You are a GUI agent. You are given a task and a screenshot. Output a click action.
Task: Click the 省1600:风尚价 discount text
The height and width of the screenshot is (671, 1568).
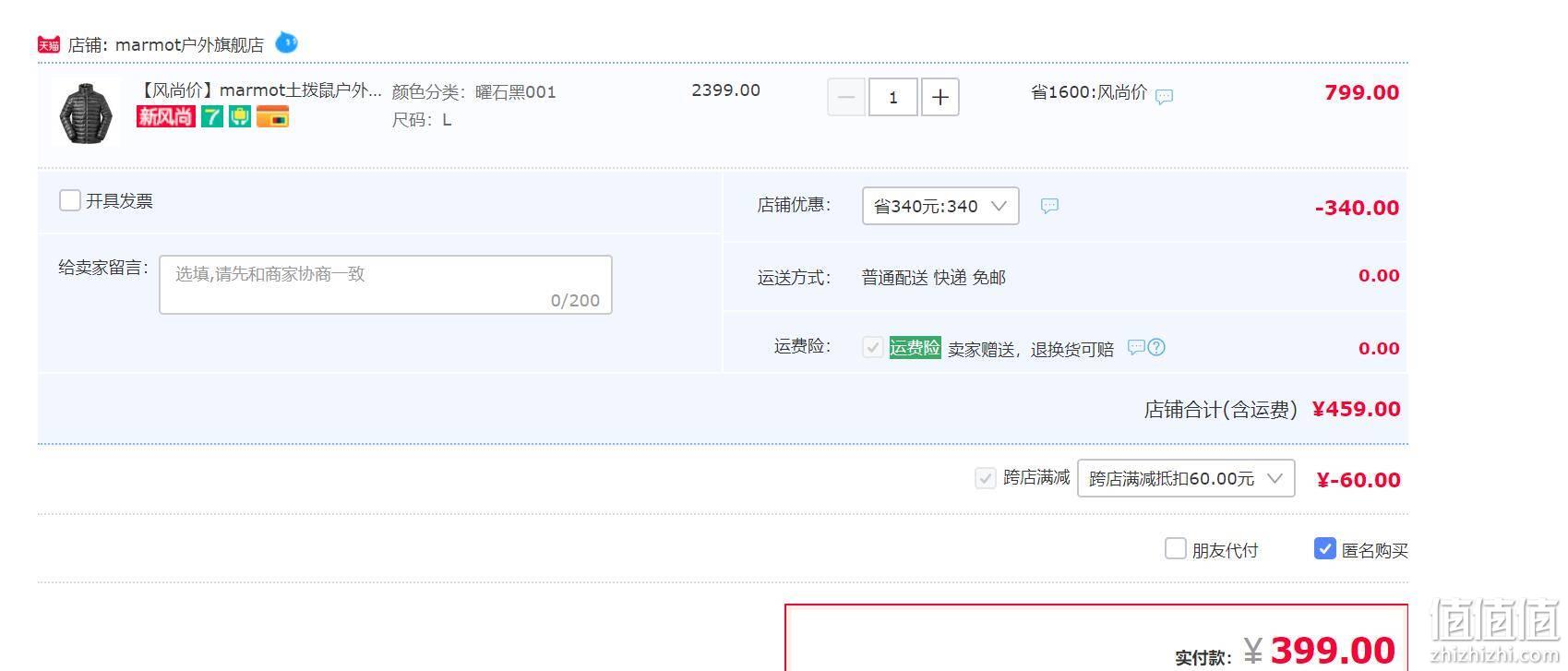[1088, 92]
